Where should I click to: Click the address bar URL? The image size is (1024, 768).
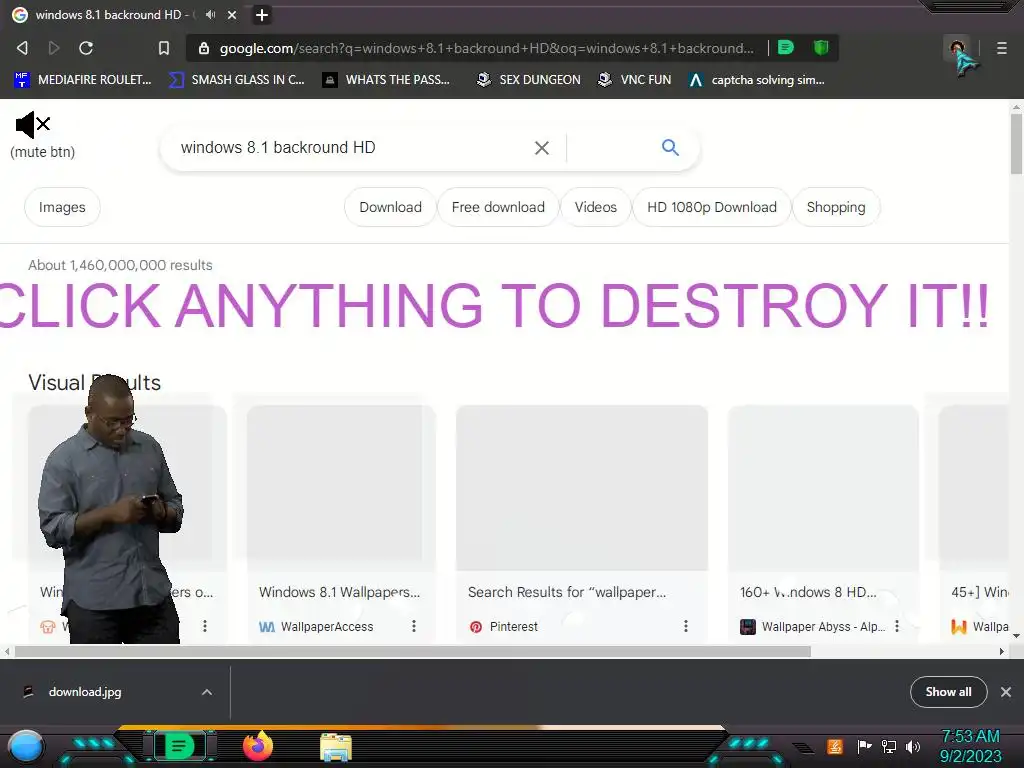pyautogui.click(x=487, y=48)
